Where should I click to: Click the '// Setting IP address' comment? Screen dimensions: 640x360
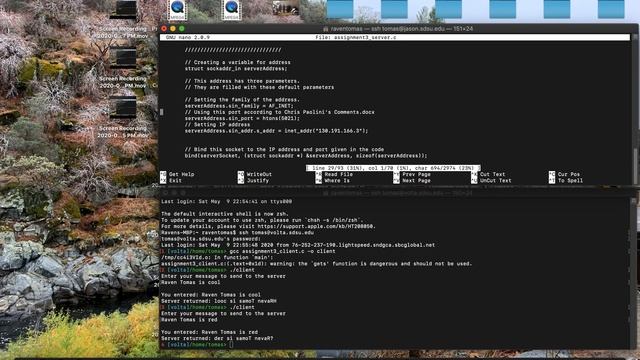217,124
